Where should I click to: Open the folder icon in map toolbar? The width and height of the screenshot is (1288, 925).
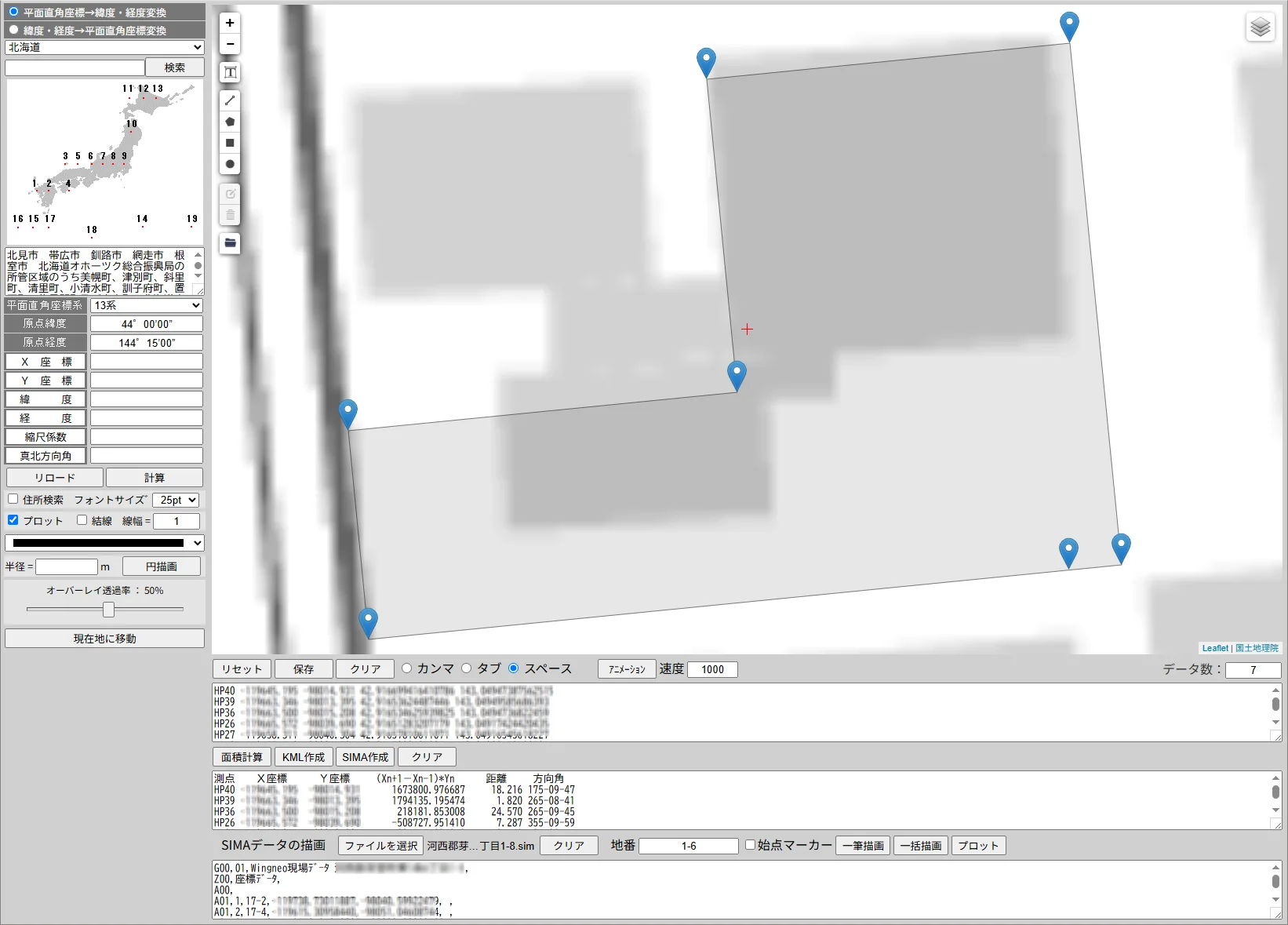tap(230, 243)
